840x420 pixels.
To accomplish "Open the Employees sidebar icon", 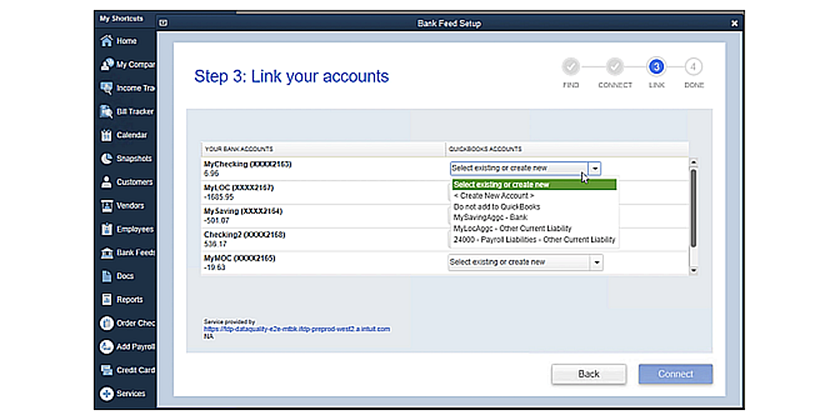I will click(106, 229).
